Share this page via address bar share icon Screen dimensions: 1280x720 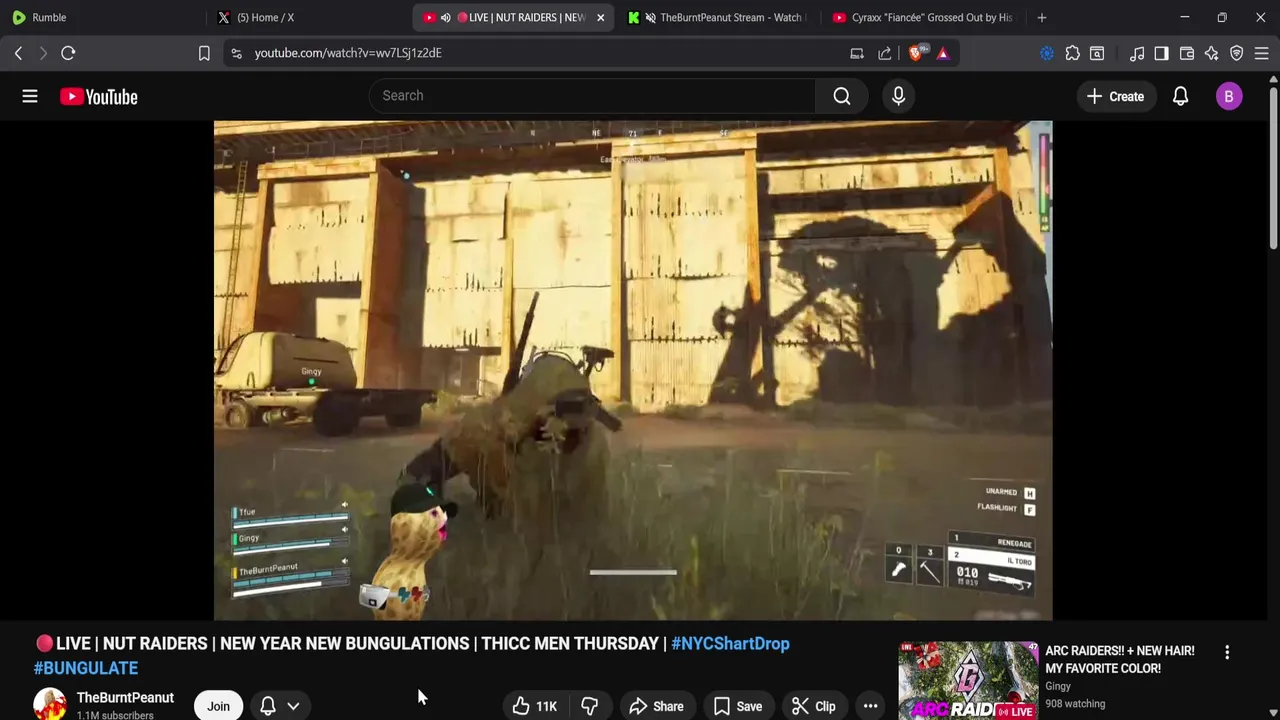pyautogui.click(x=885, y=53)
